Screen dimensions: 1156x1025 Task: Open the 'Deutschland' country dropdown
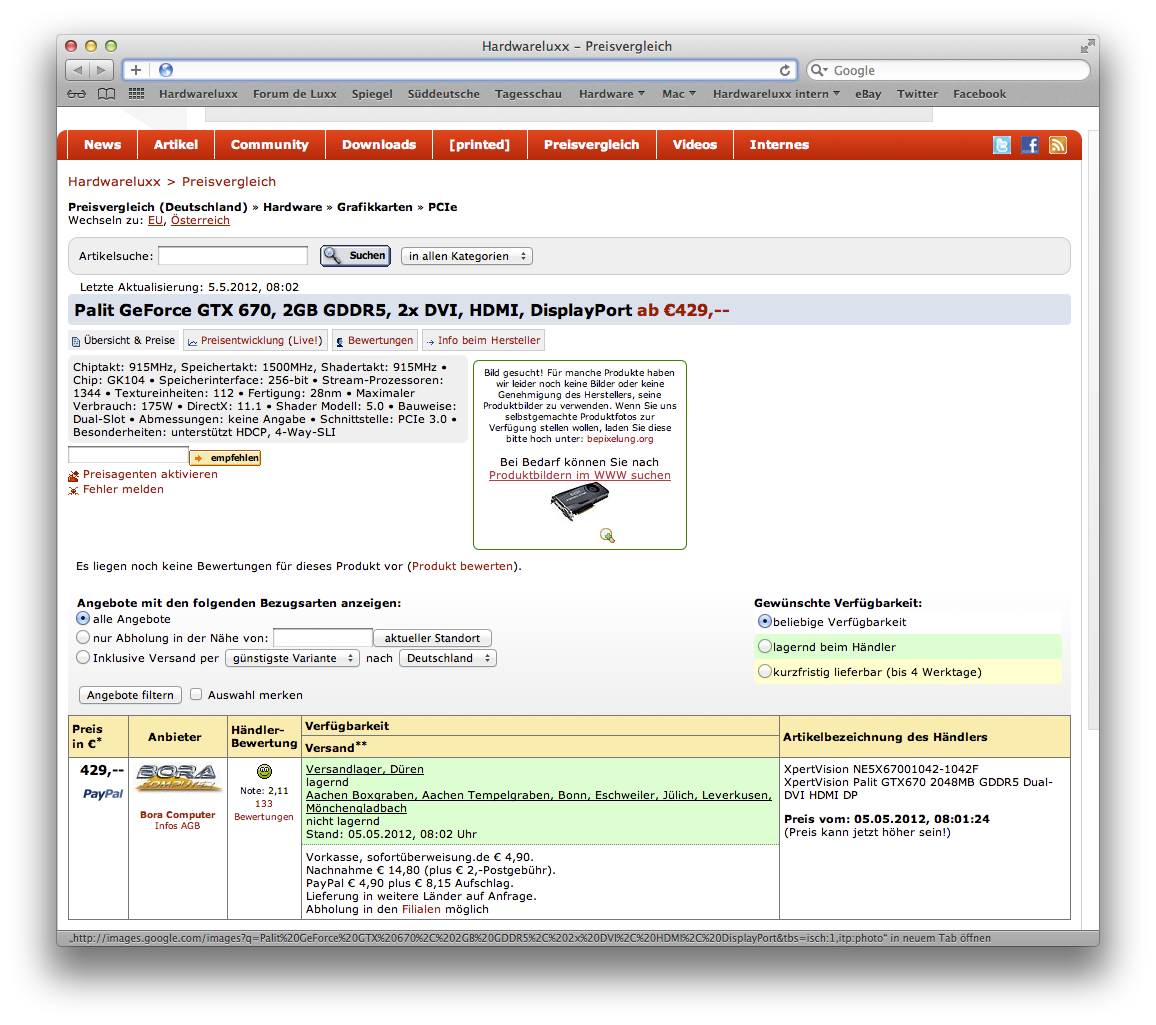(448, 658)
